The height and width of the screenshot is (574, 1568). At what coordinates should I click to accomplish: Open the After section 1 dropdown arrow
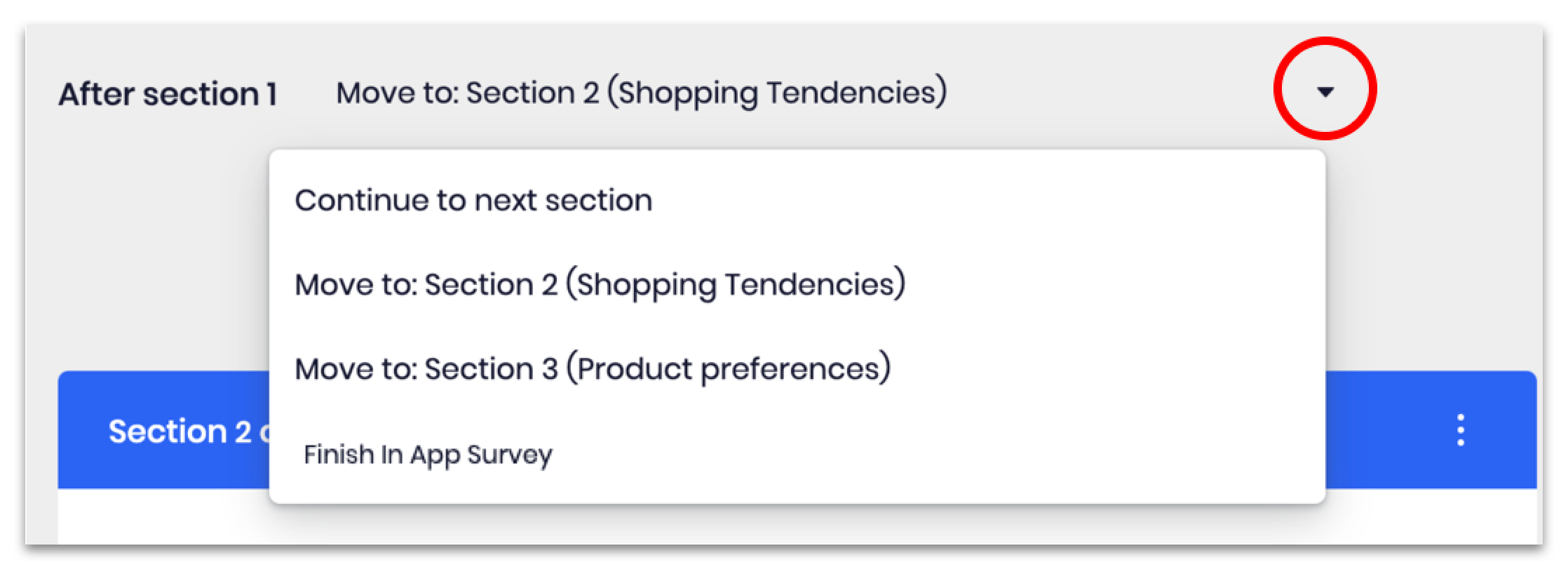pos(1325,92)
